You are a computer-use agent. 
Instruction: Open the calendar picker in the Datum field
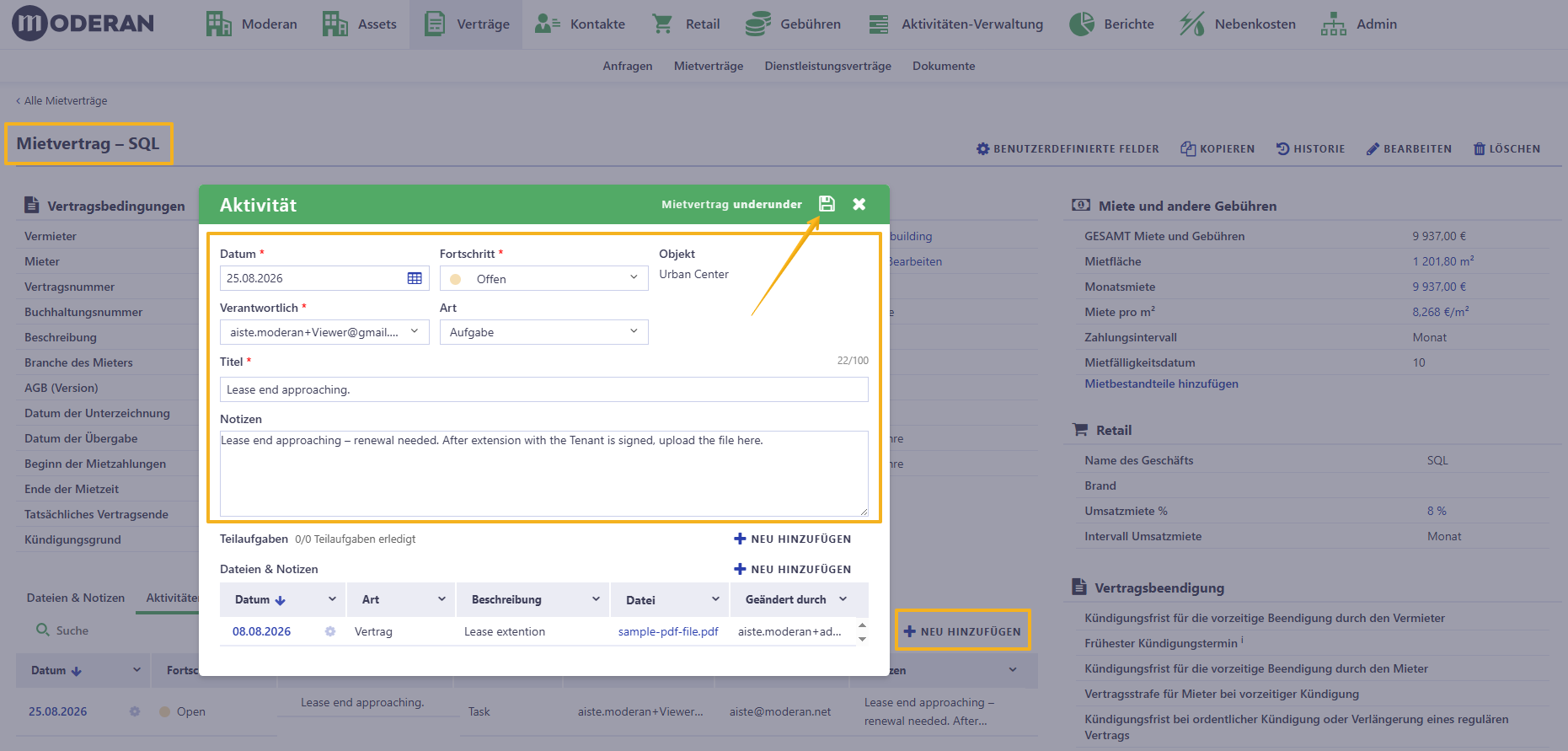point(415,278)
